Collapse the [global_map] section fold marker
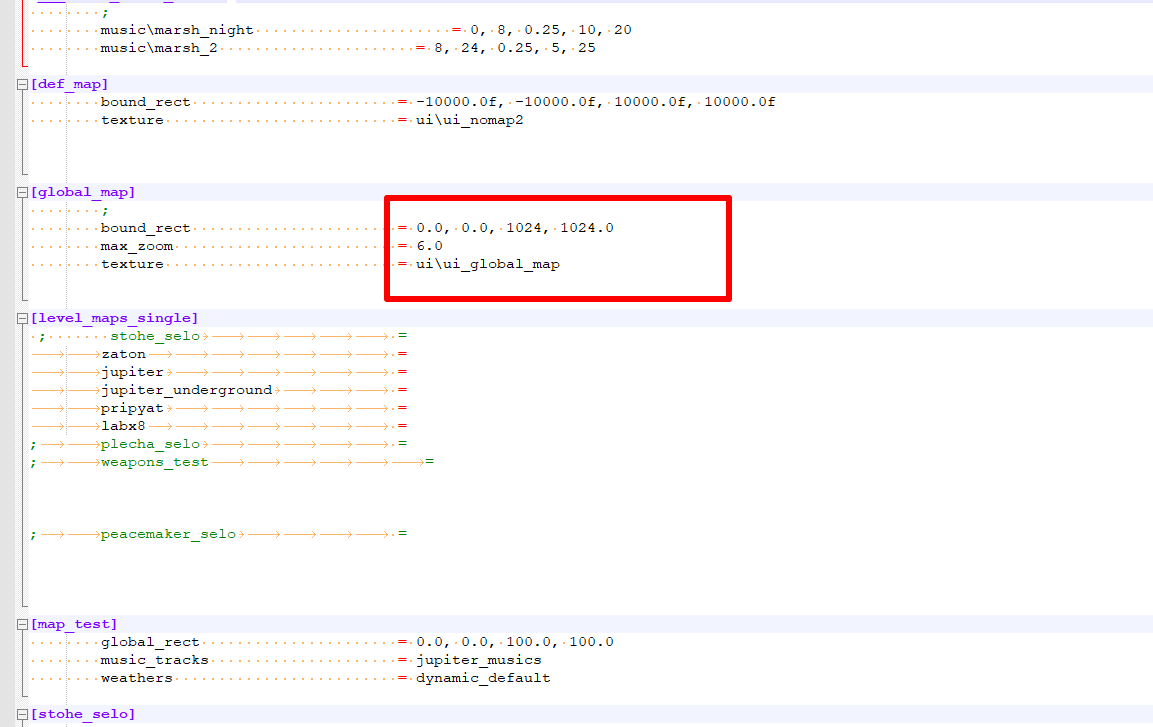This screenshot has height=727, width=1153. (22, 193)
